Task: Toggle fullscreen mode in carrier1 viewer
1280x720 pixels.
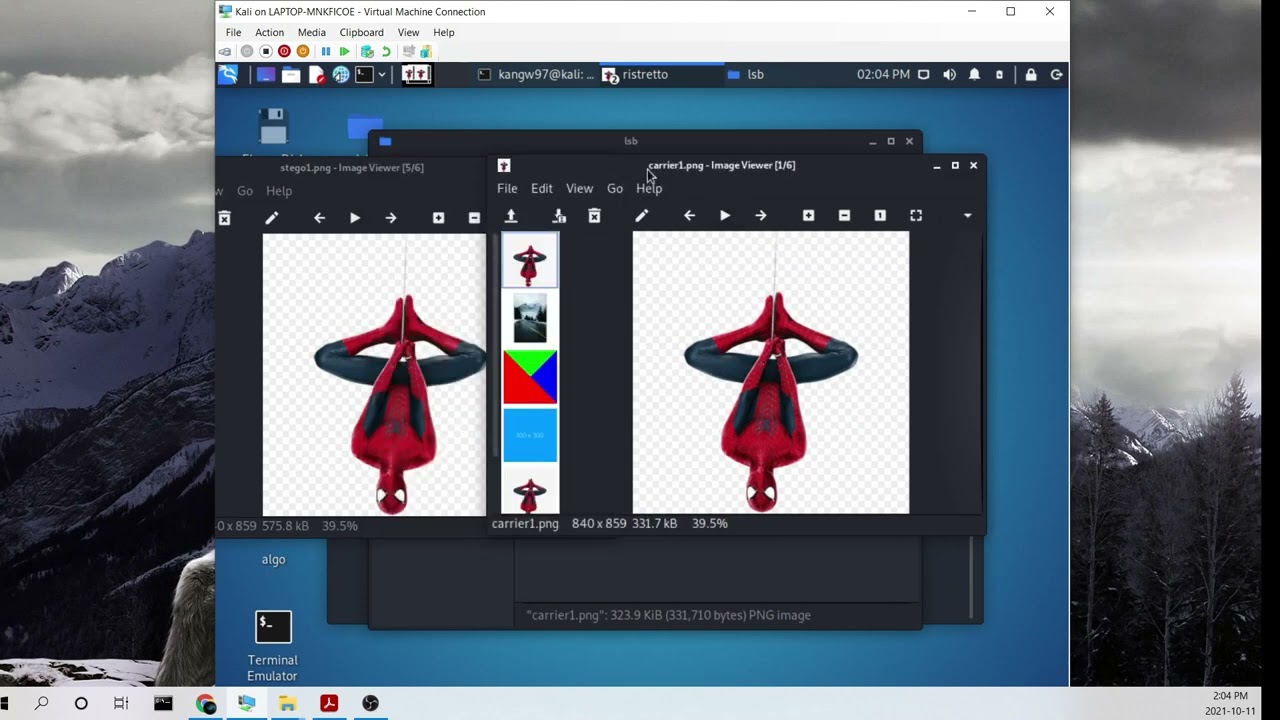Action: (916, 216)
